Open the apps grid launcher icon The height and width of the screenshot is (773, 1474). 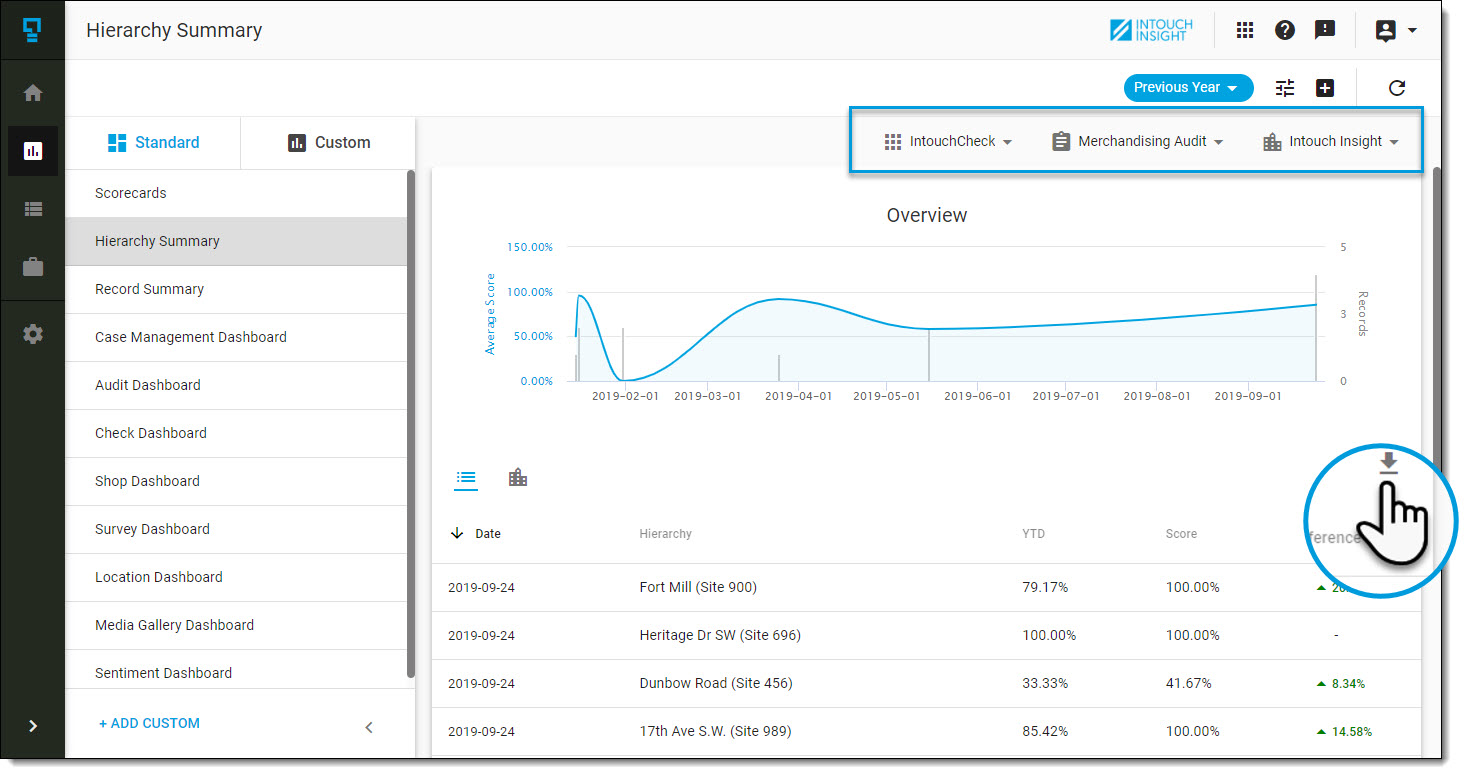click(x=1244, y=30)
